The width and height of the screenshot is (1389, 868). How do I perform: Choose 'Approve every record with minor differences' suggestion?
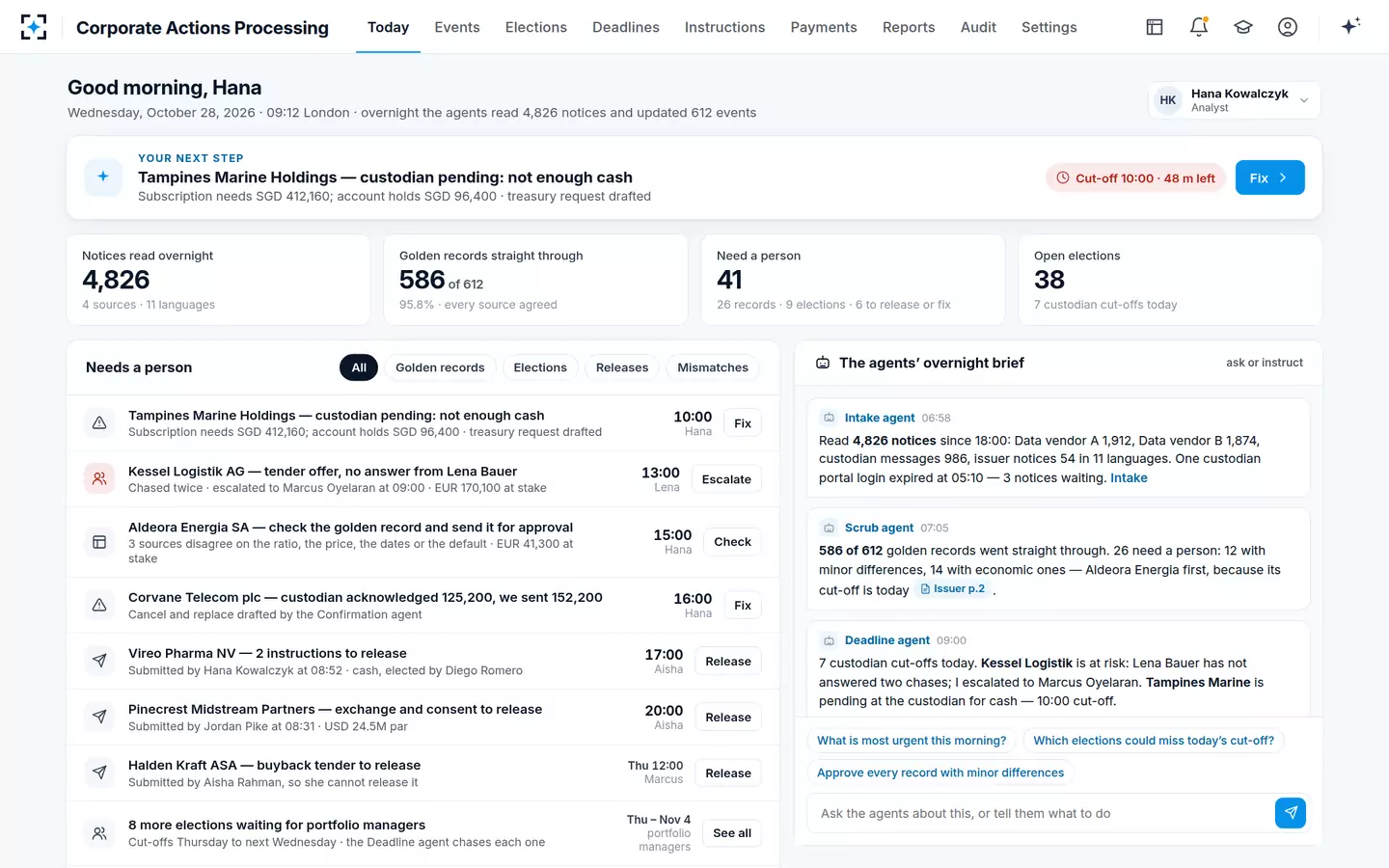tap(940, 773)
